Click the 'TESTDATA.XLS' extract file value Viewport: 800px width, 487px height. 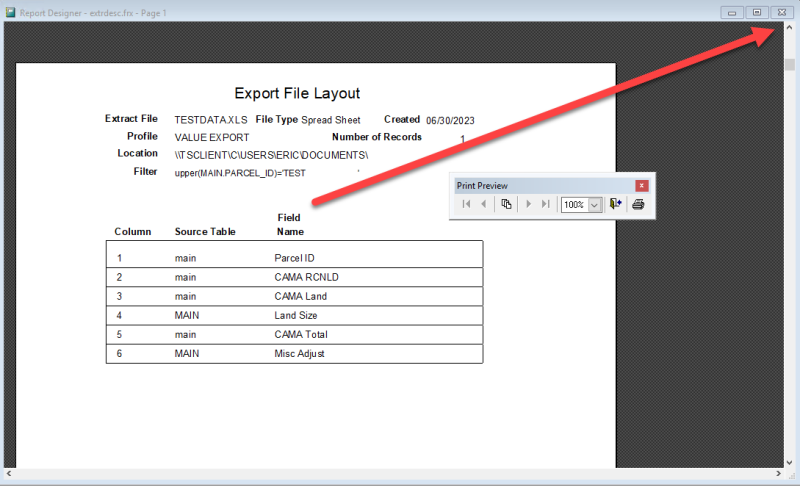pyautogui.click(x=211, y=120)
